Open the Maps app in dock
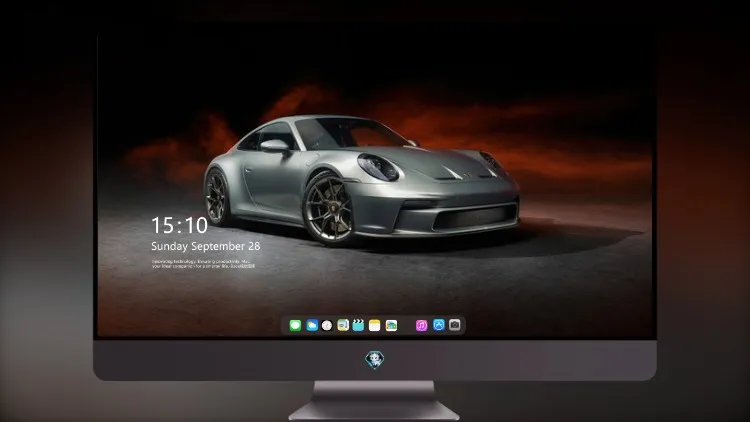Viewport: 750px width, 422px height. [343, 325]
